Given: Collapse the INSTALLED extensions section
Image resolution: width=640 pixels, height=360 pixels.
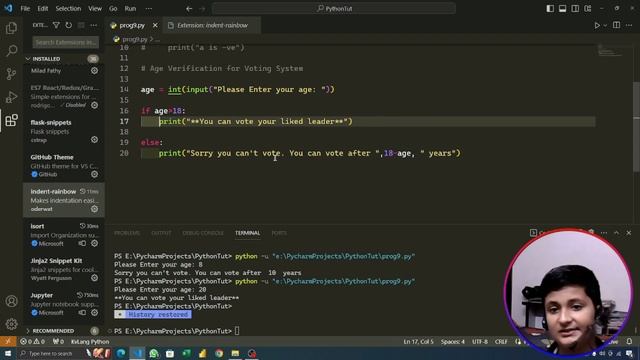Looking at the screenshot, I should [x=64, y=59].
